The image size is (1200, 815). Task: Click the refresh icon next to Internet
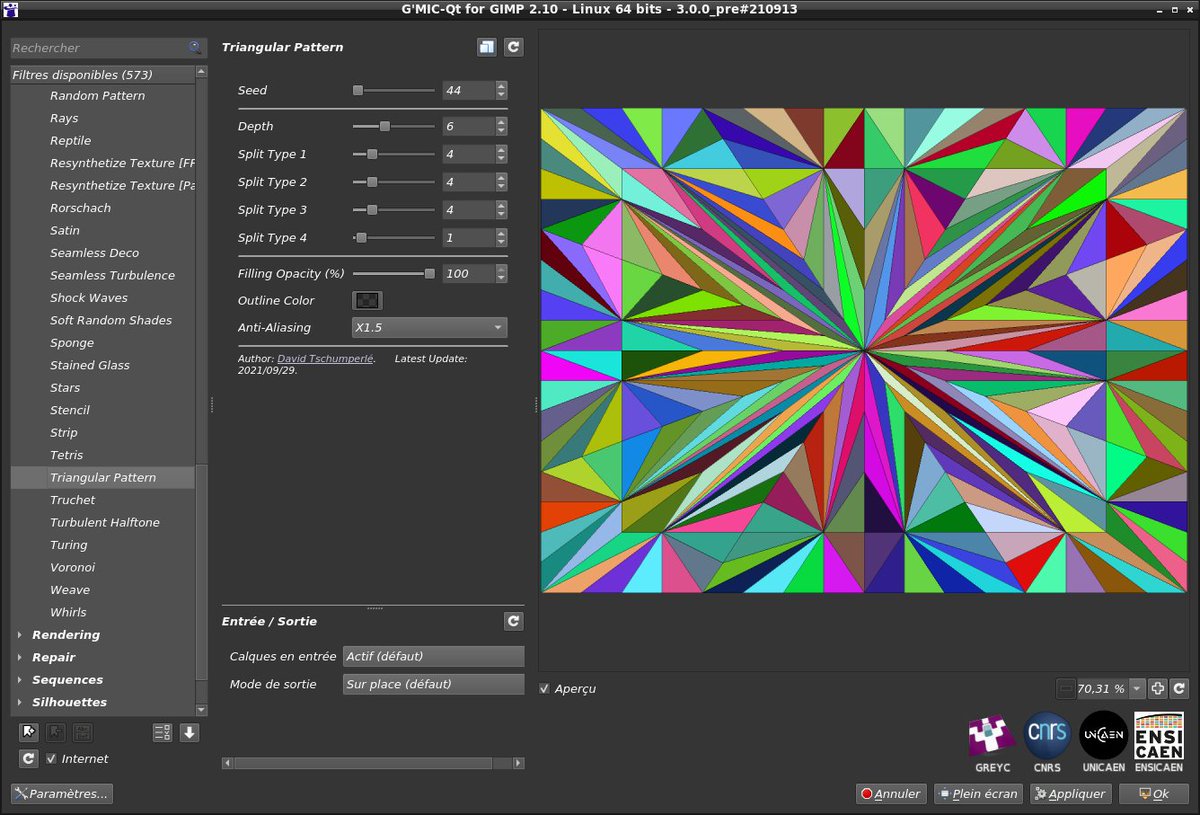[x=29, y=759]
